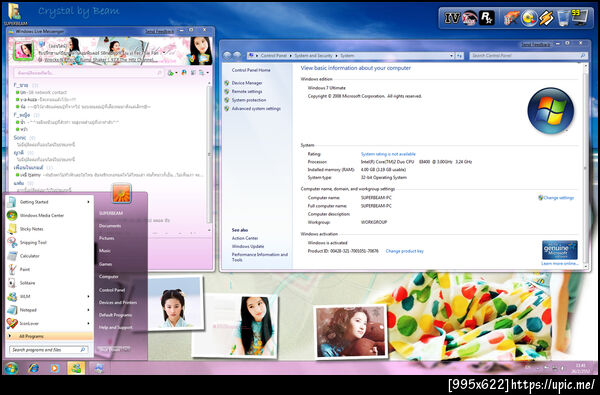Go back in the Control Panel window
This screenshot has width=600, height=395.
pos(227,55)
